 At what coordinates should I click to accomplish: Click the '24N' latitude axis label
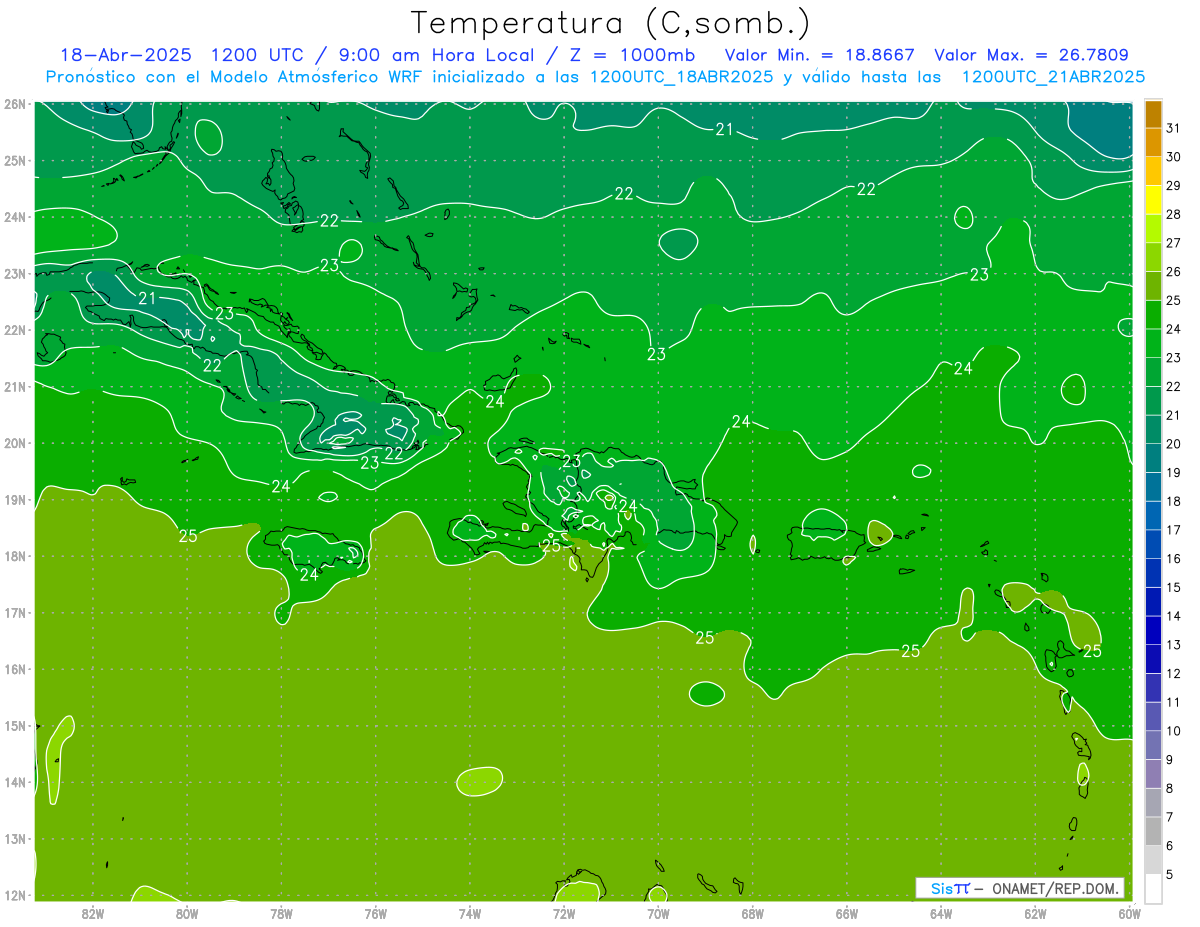pyautogui.click(x=15, y=217)
